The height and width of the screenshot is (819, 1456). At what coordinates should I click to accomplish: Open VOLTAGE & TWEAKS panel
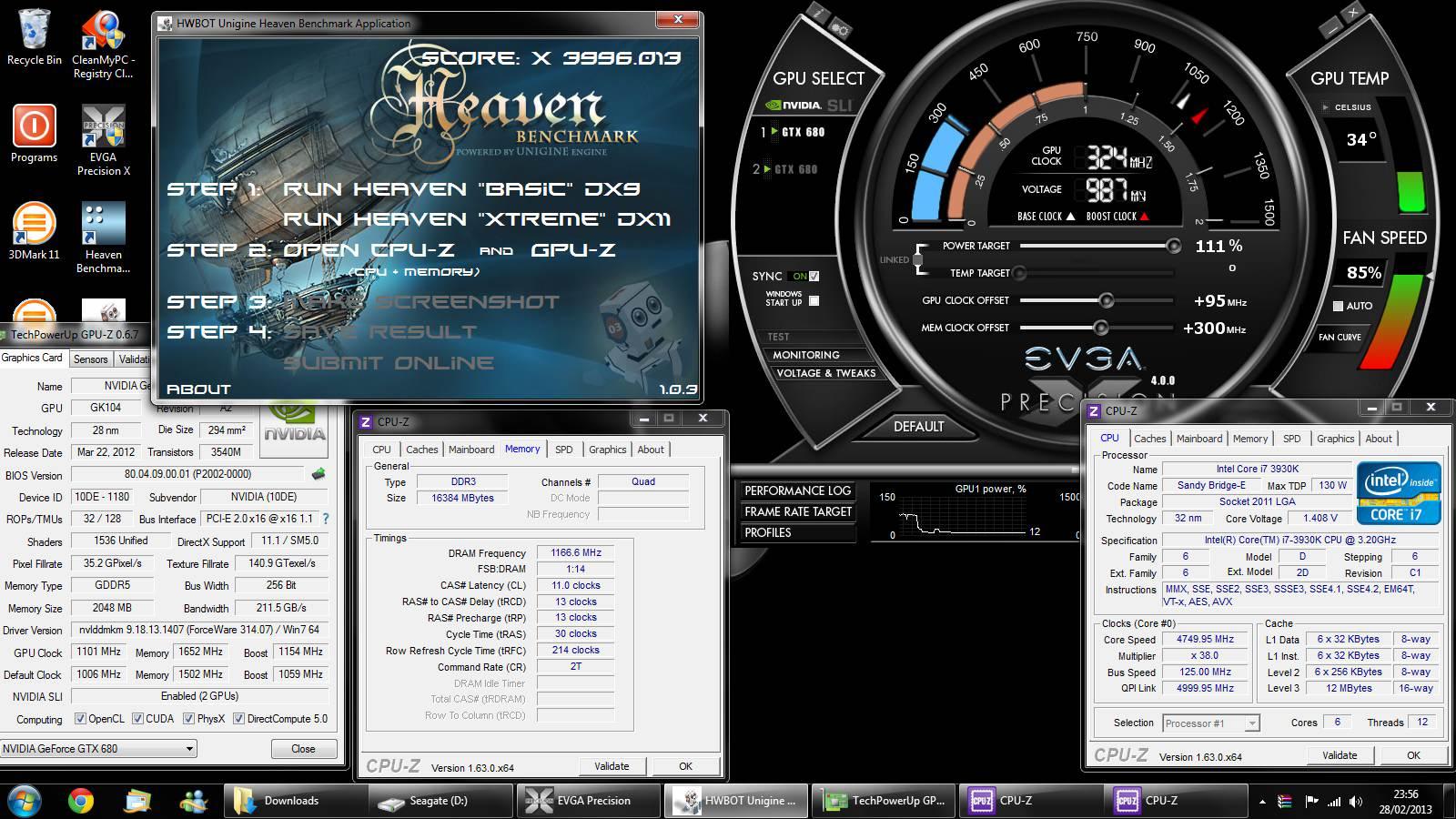[x=825, y=373]
